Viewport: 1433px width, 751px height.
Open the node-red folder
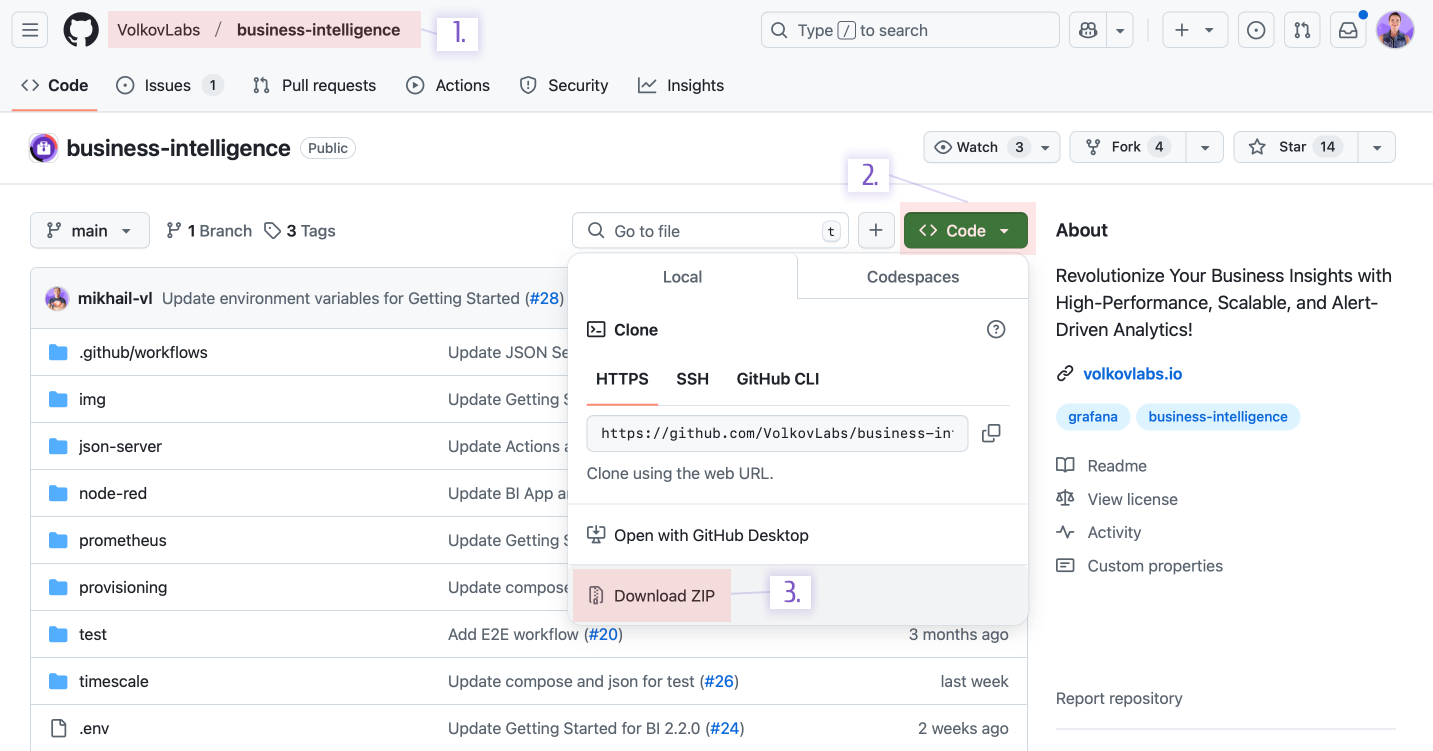pos(113,493)
